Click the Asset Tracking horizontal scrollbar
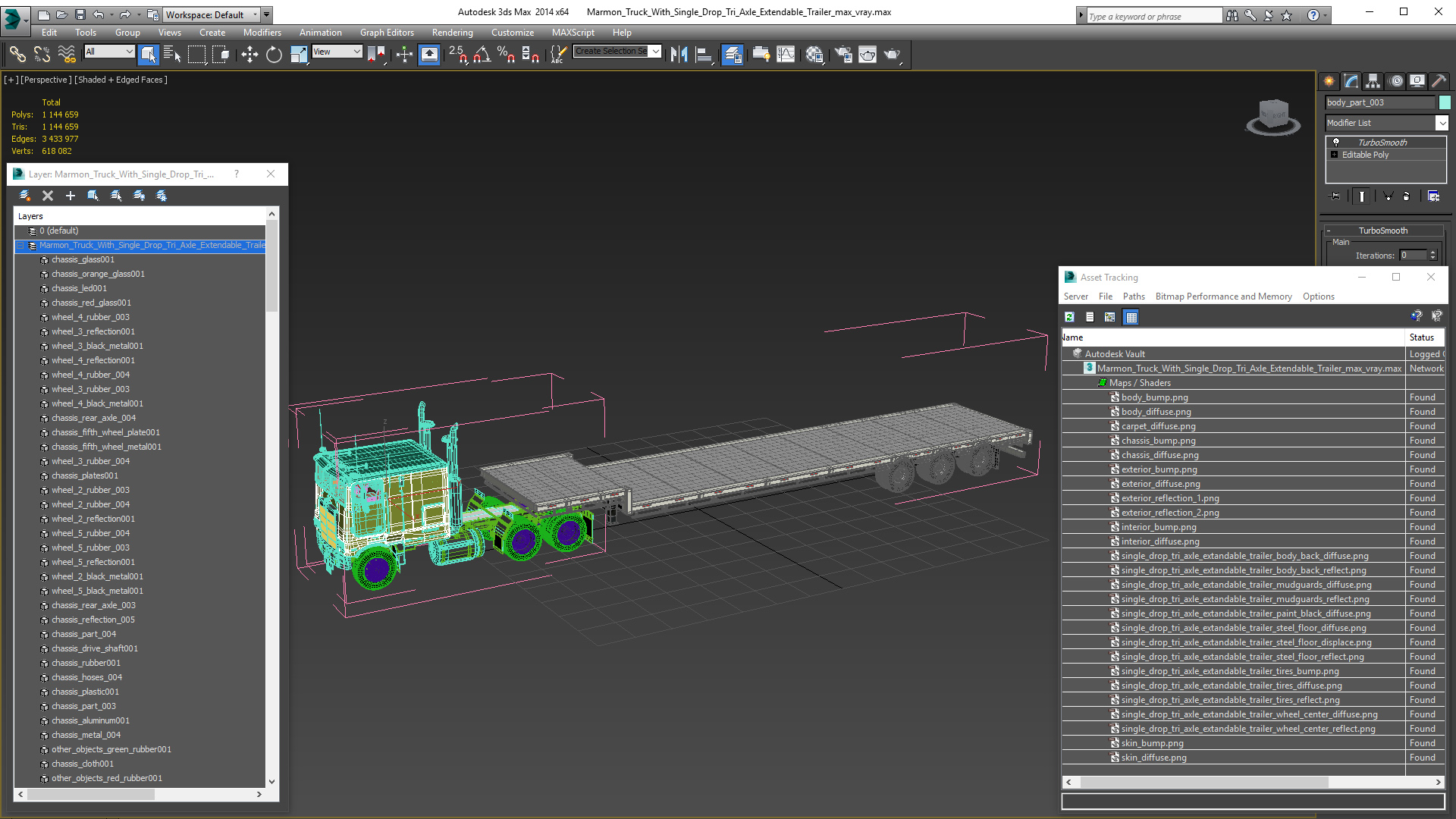1456x819 pixels. [1203, 782]
